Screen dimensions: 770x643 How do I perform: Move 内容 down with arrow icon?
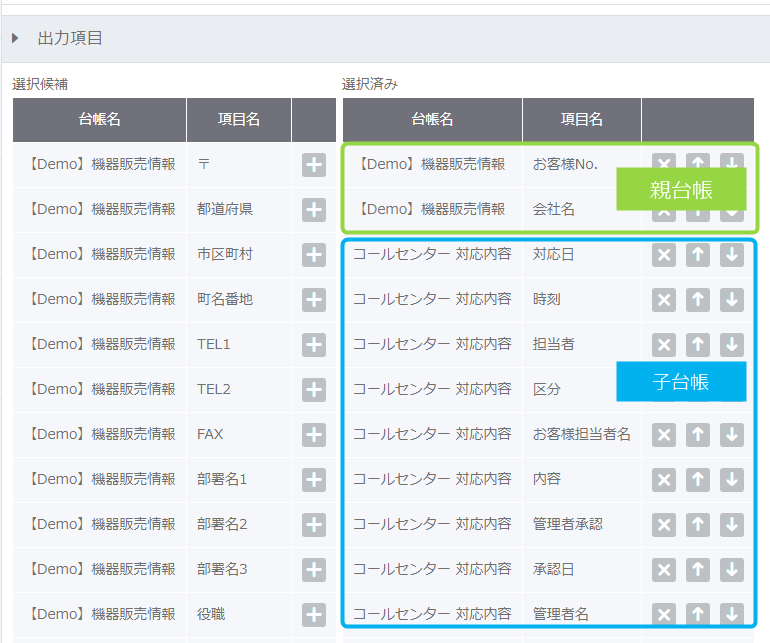coord(732,480)
